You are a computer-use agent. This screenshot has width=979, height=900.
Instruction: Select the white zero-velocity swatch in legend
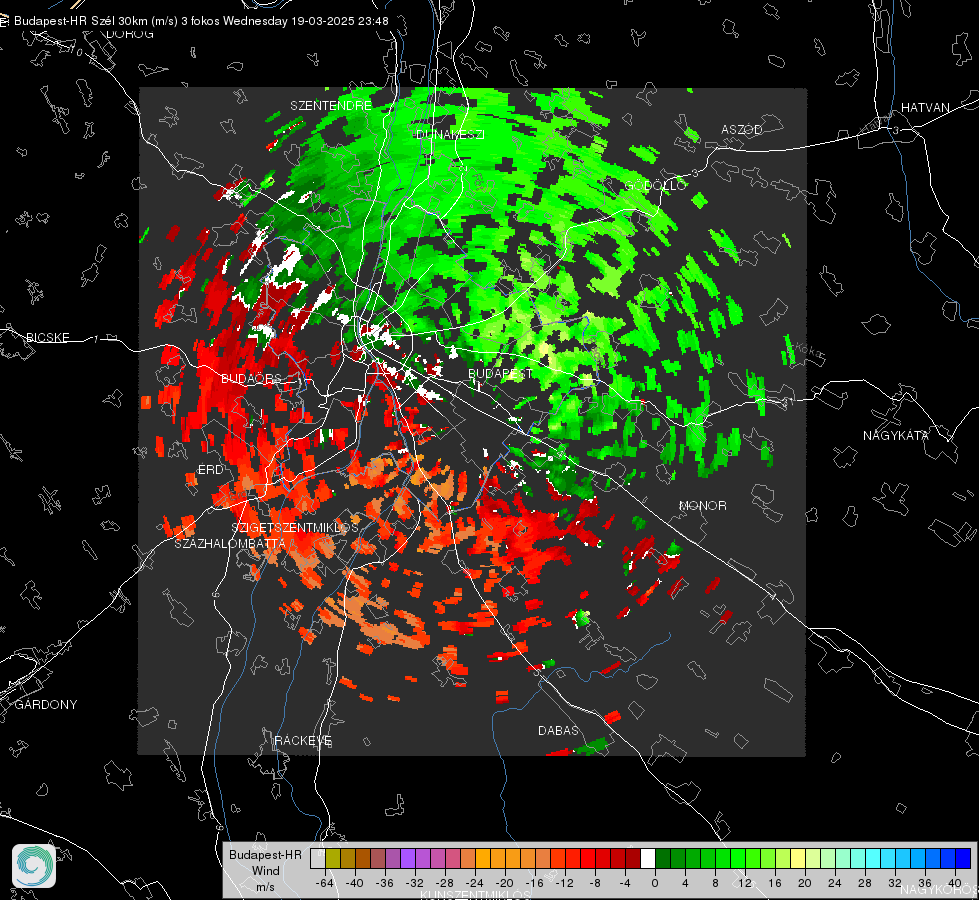click(648, 858)
